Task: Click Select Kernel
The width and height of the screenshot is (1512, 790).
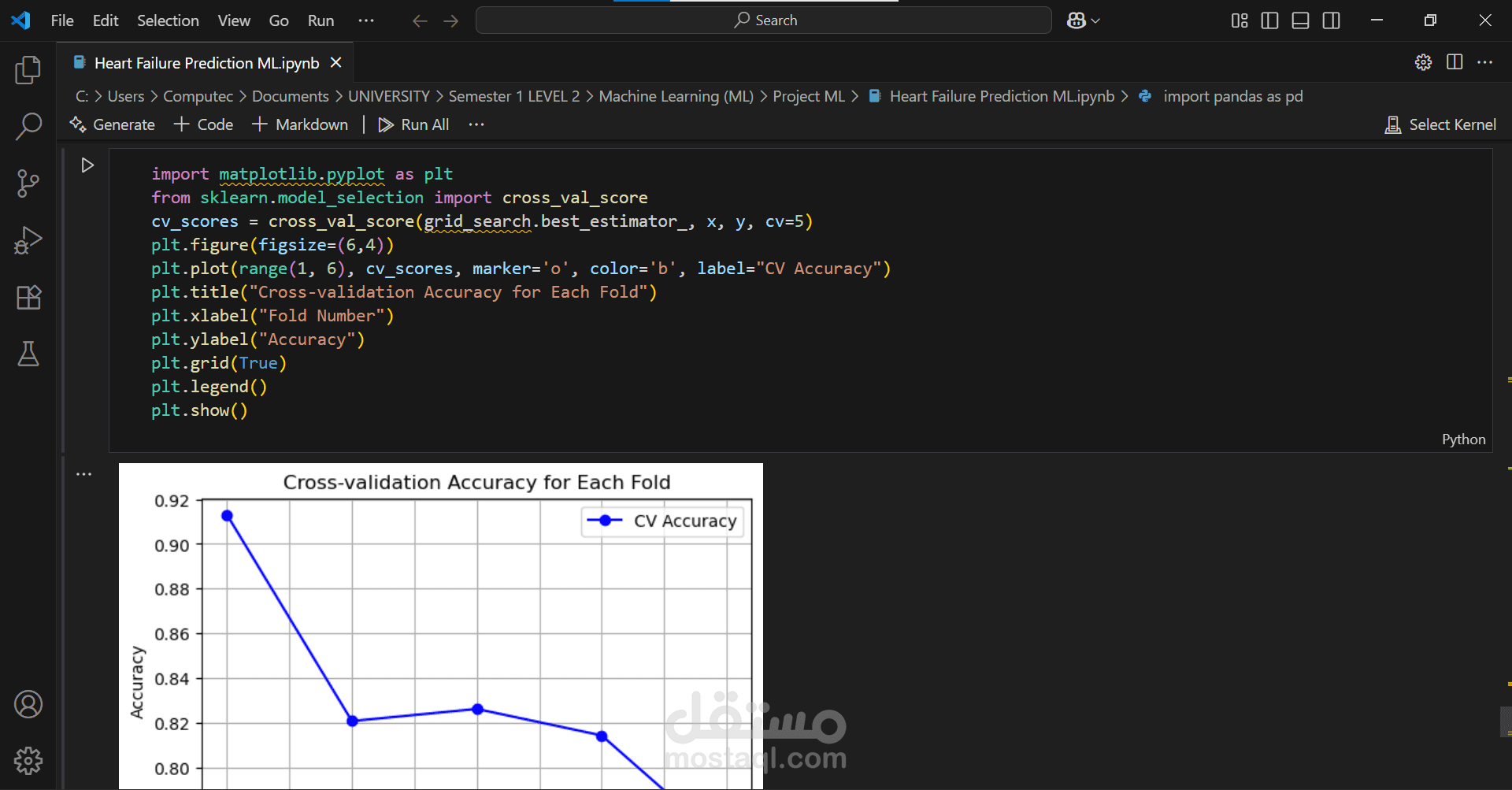Action: (x=1440, y=124)
